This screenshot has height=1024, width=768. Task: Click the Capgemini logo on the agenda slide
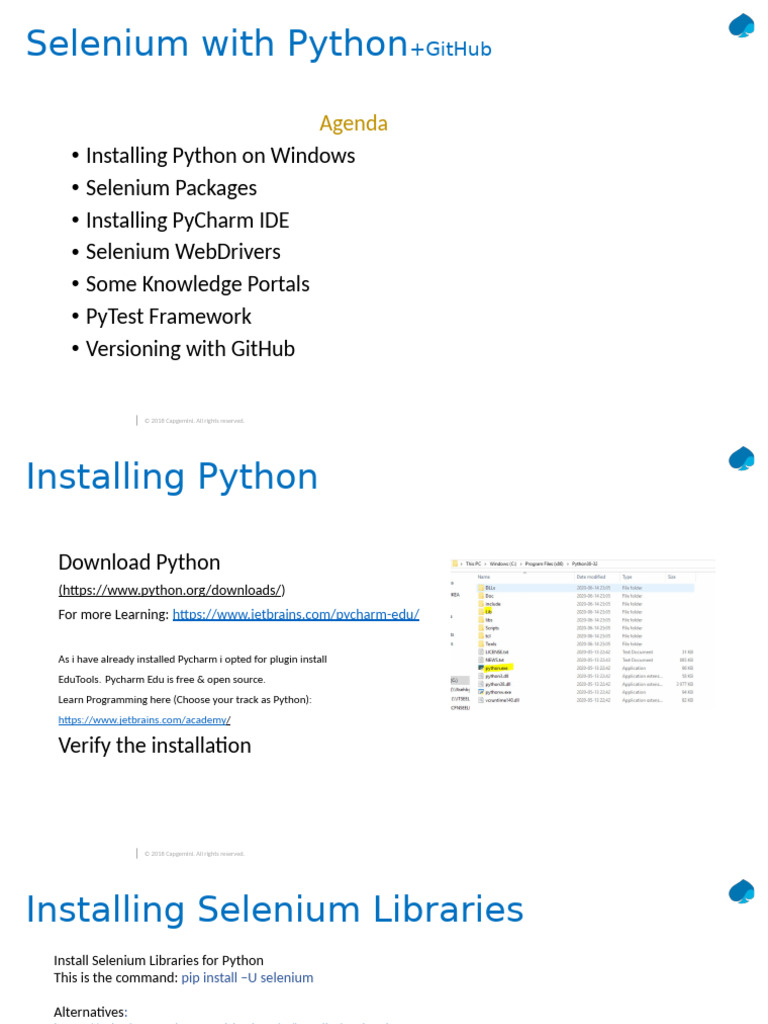click(742, 26)
